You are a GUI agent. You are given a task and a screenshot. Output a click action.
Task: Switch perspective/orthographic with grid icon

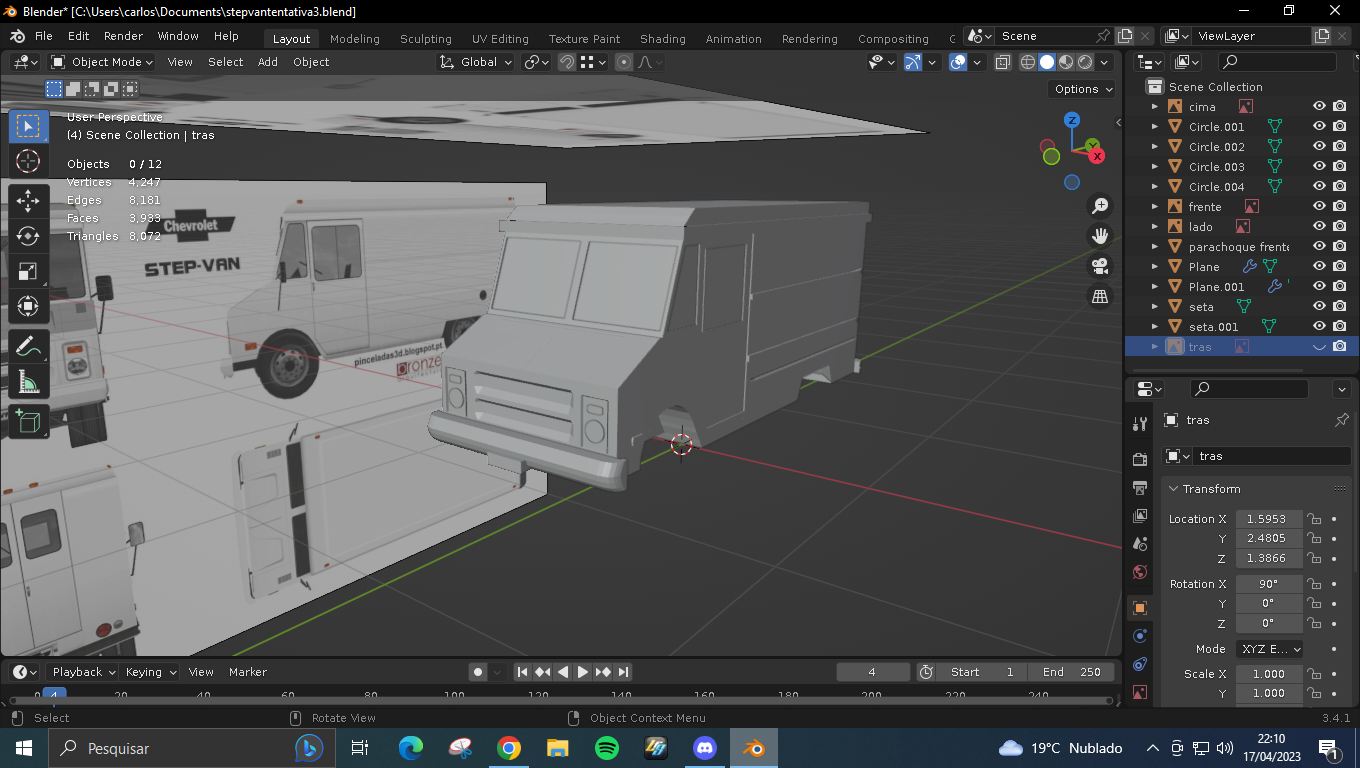click(1100, 296)
